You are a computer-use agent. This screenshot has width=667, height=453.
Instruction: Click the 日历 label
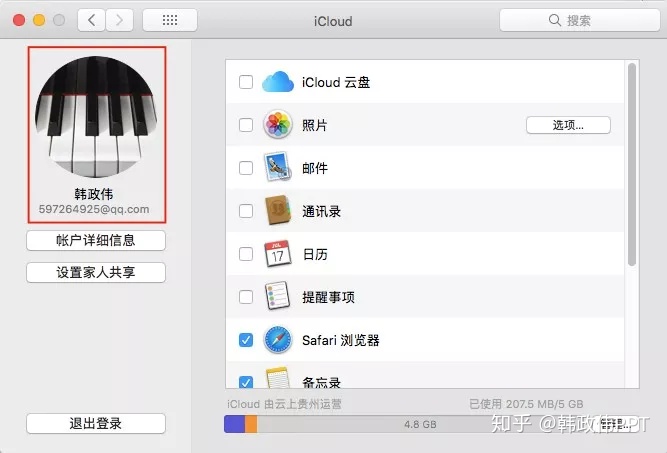[315, 254]
